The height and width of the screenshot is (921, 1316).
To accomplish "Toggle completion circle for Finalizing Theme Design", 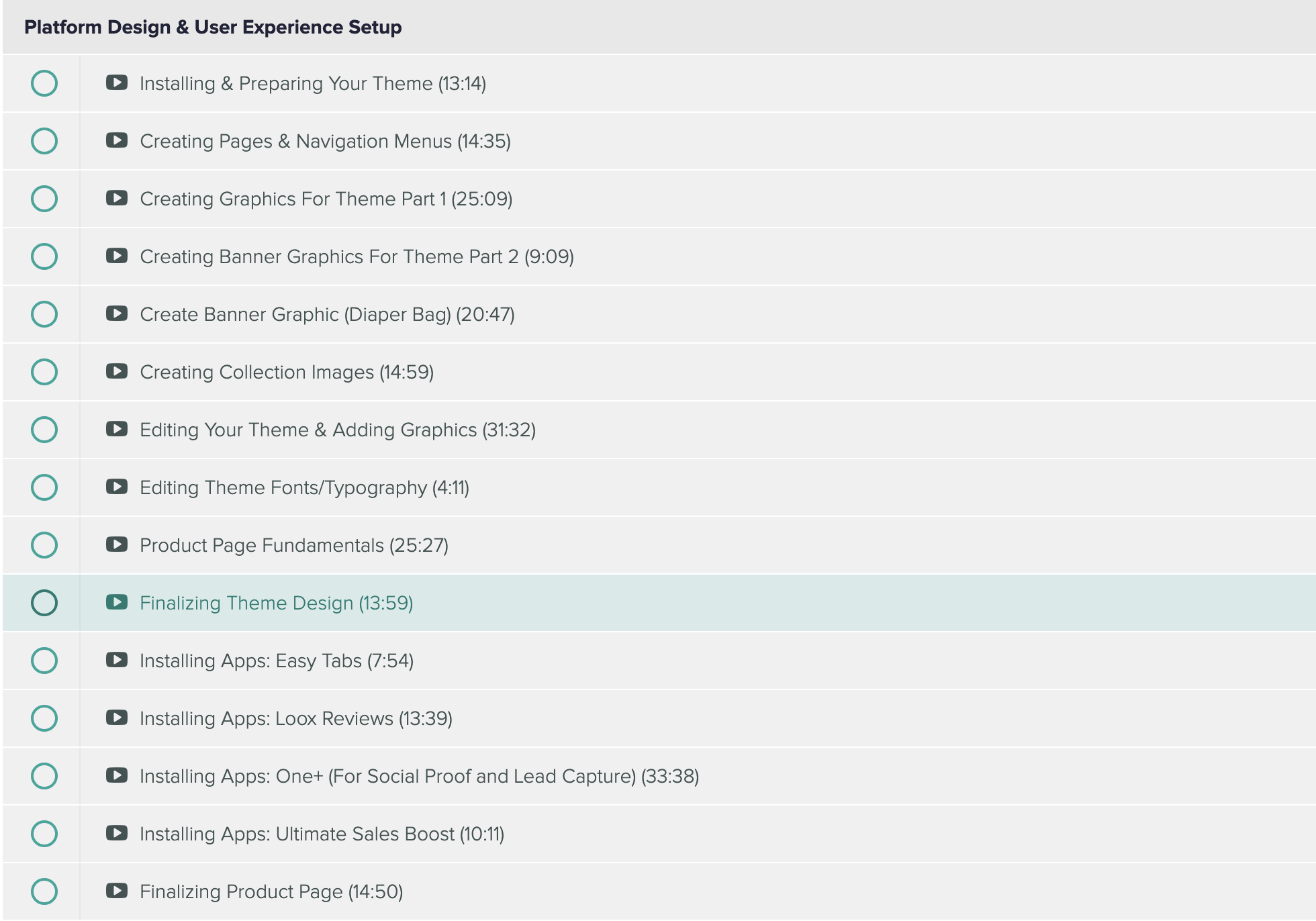I will tap(44, 603).
